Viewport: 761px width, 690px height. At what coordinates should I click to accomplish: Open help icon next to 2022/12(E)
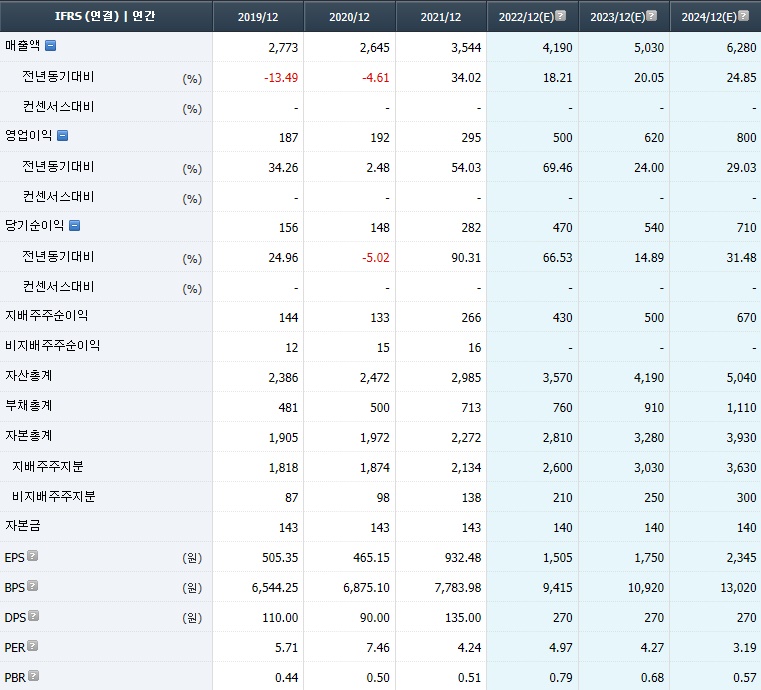click(561, 16)
